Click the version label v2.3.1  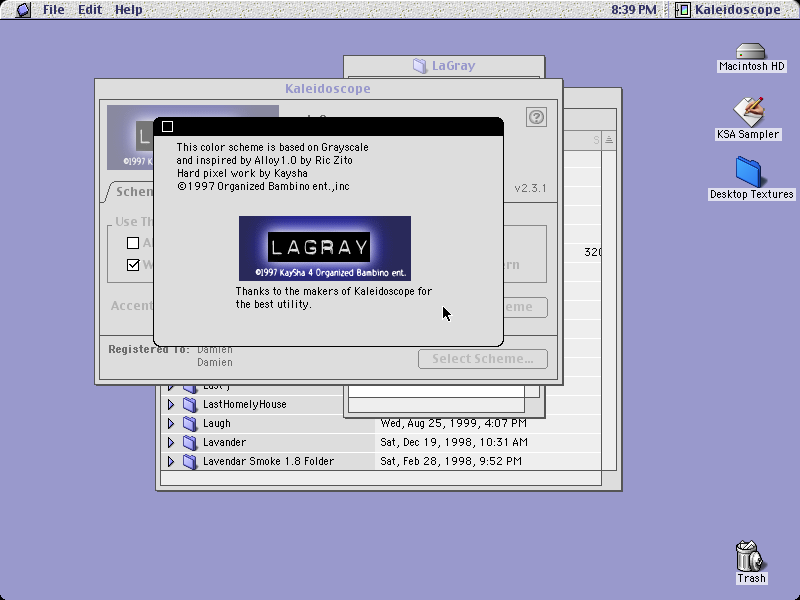530,188
